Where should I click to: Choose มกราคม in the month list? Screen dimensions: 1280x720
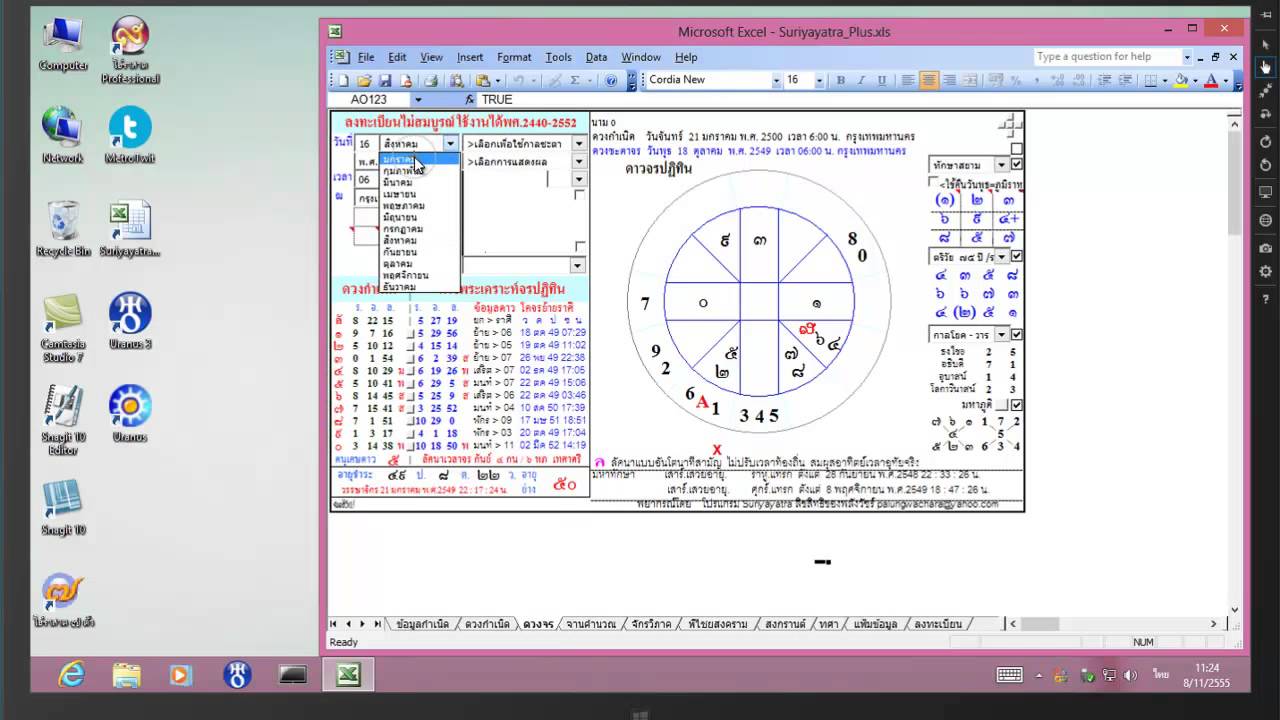420,160
